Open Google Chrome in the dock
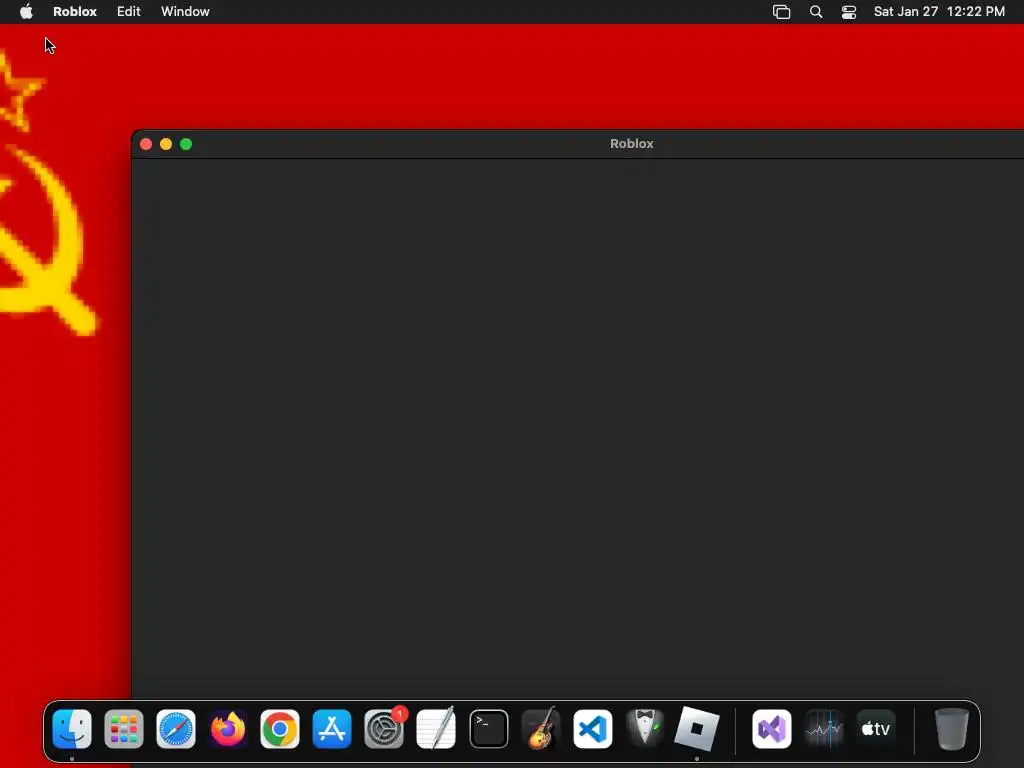This screenshot has height=768, width=1024. 280,729
